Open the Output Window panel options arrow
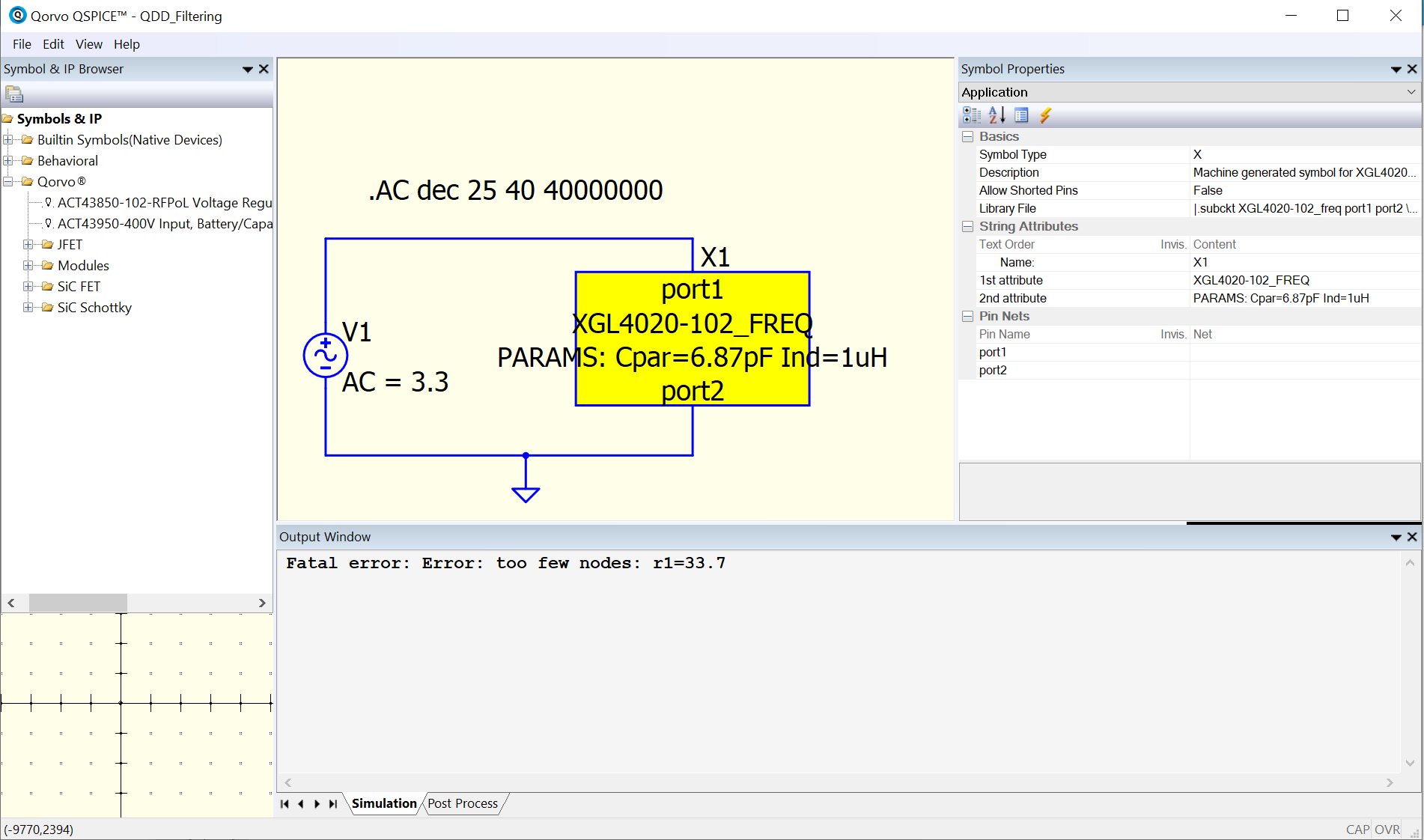1424x840 pixels. 1396,537
